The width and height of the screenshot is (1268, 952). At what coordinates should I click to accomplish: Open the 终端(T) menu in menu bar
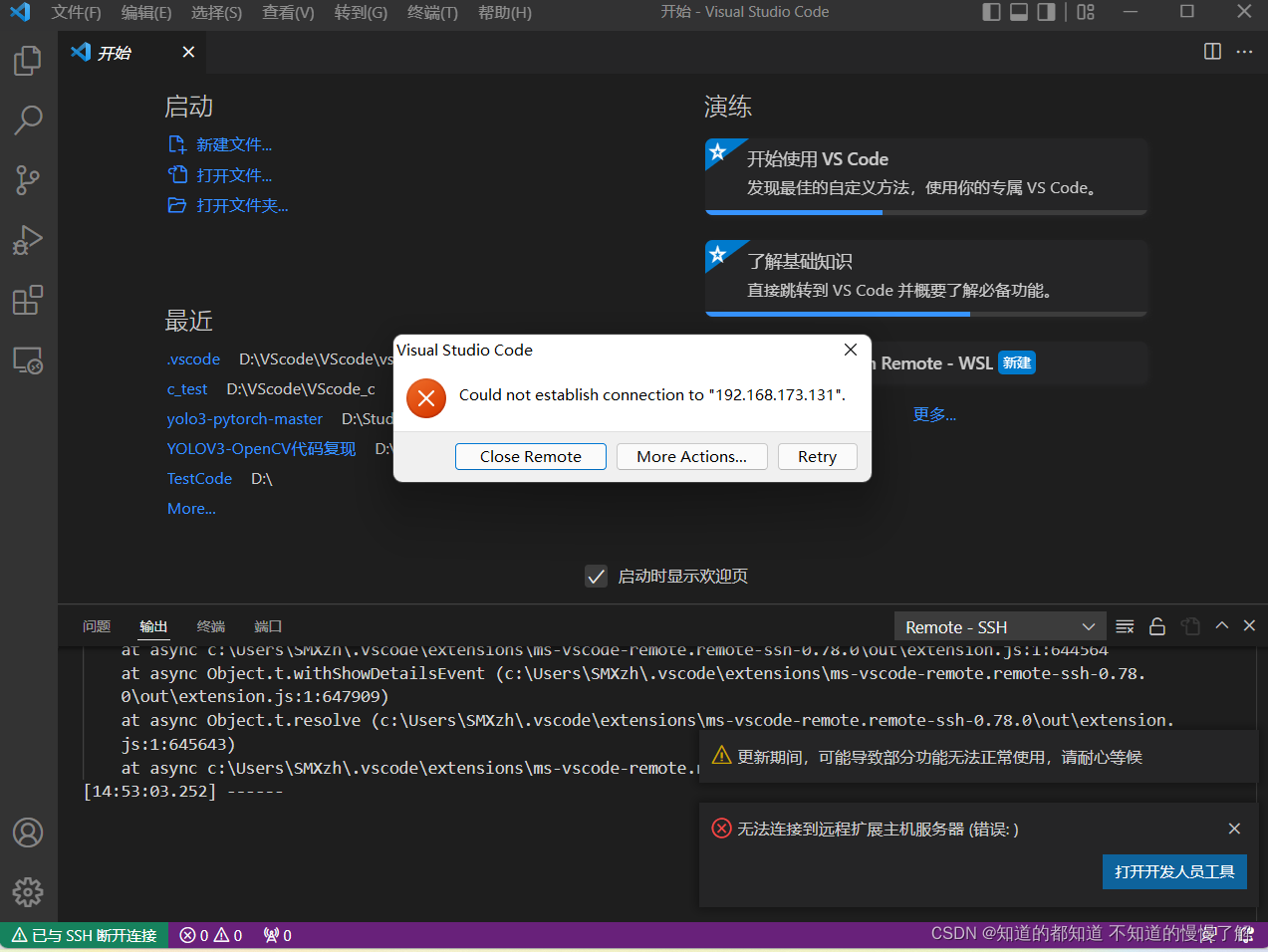click(432, 12)
